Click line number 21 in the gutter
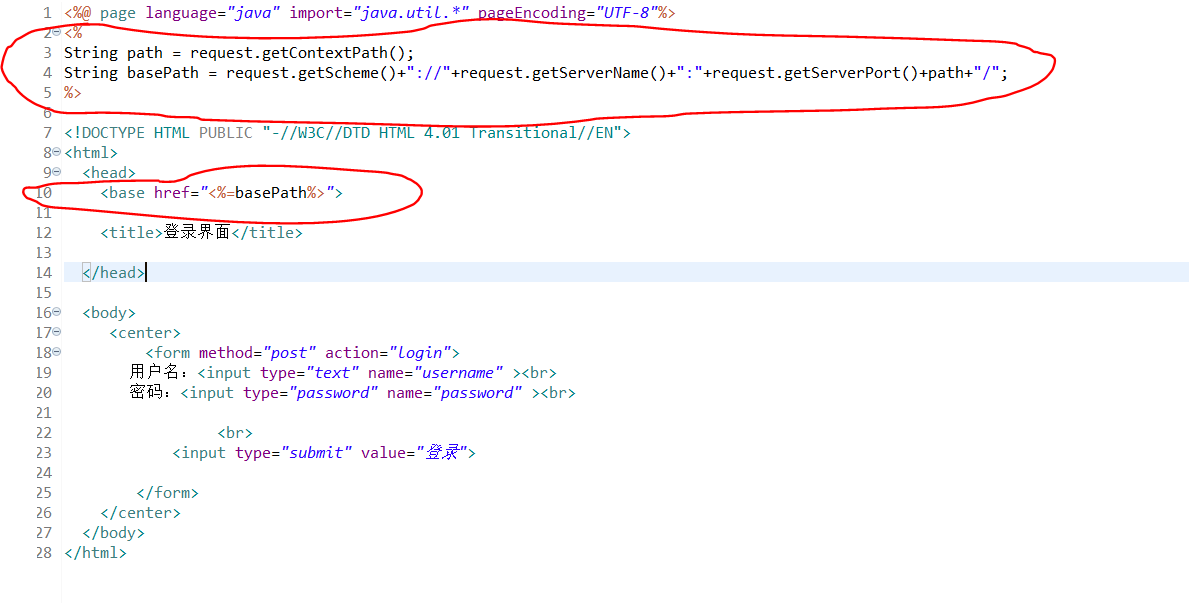 pos(43,413)
